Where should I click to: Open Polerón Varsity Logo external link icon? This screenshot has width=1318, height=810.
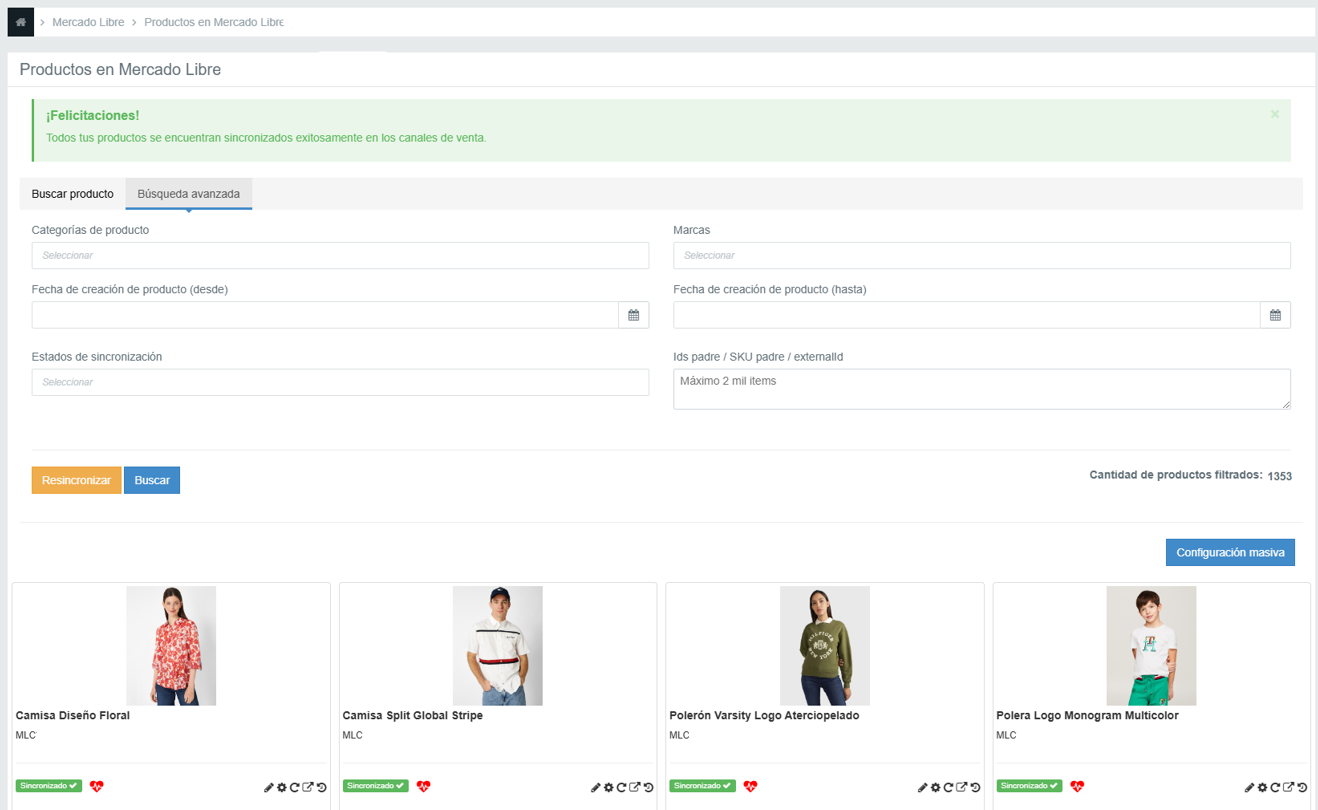point(962,788)
